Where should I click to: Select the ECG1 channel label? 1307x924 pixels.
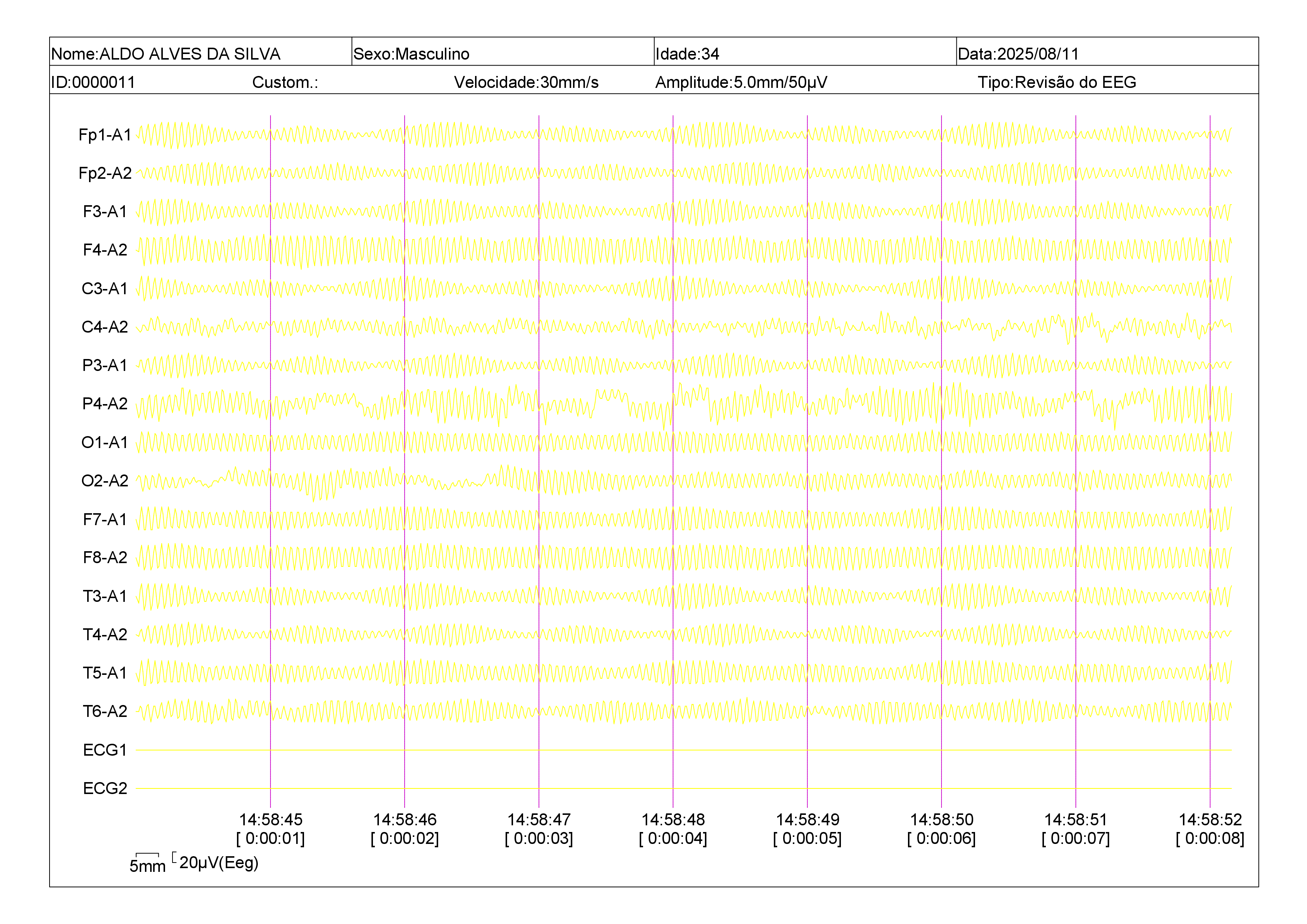(105, 750)
